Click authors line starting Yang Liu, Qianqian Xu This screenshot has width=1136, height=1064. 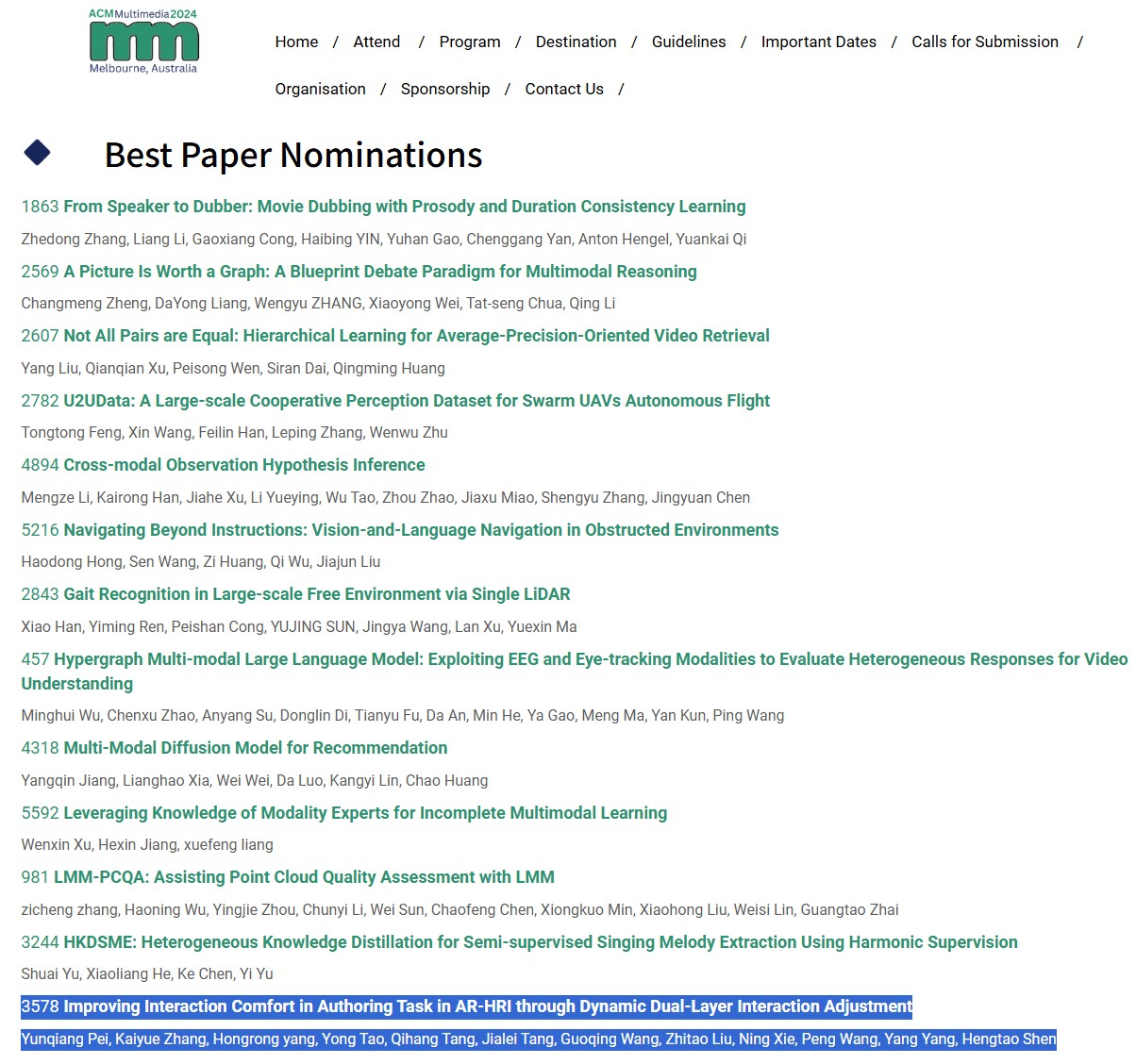[233, 369]
